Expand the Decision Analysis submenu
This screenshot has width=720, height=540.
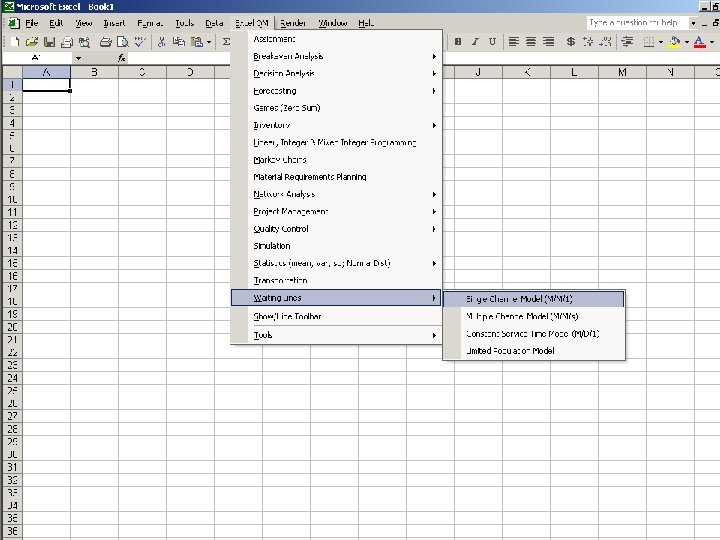tap(336, 73)
